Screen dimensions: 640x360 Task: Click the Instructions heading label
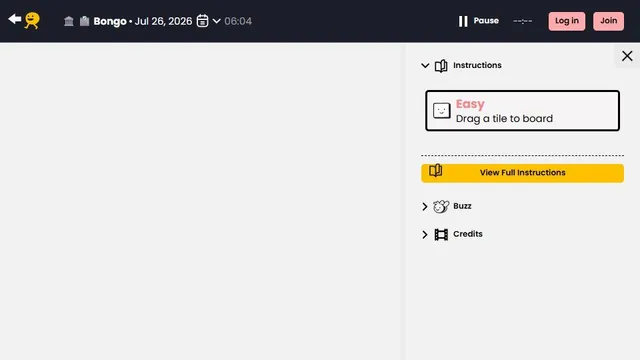coord(477,65)
